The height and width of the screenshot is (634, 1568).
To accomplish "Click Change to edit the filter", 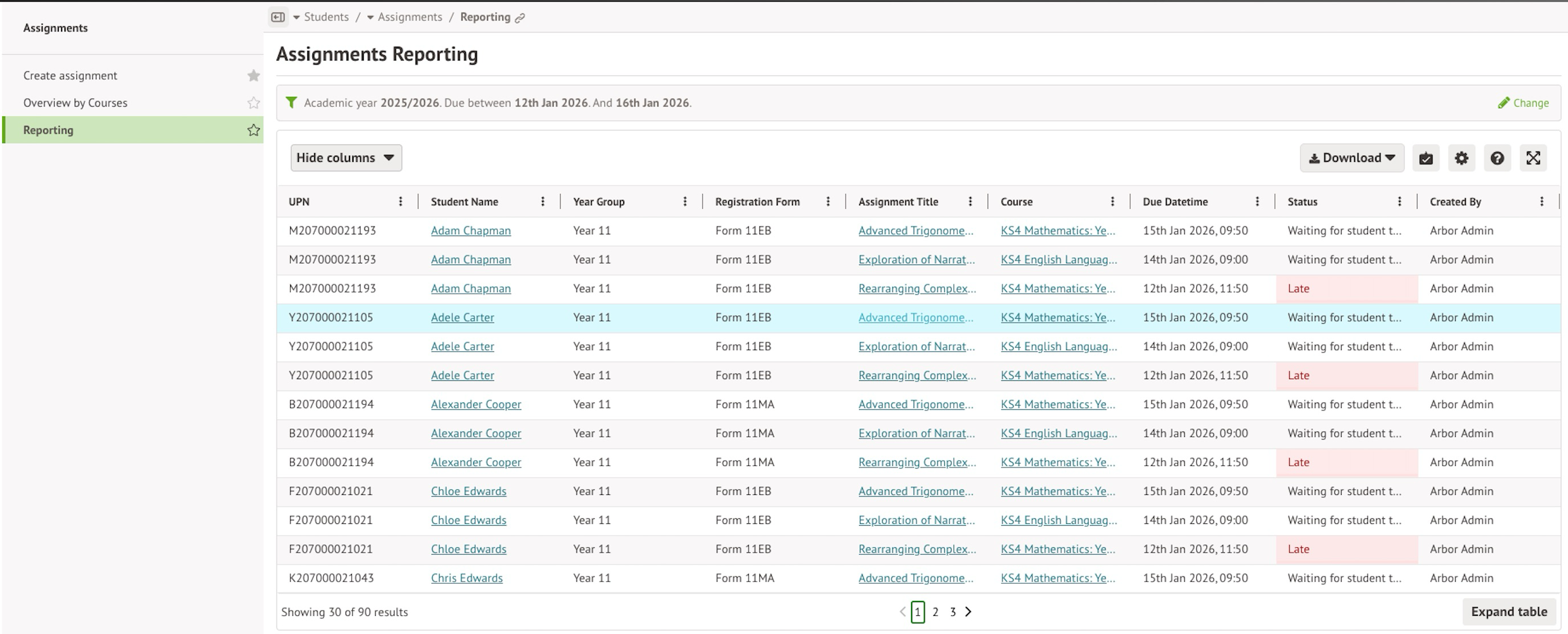I will tap(1524, 103).
